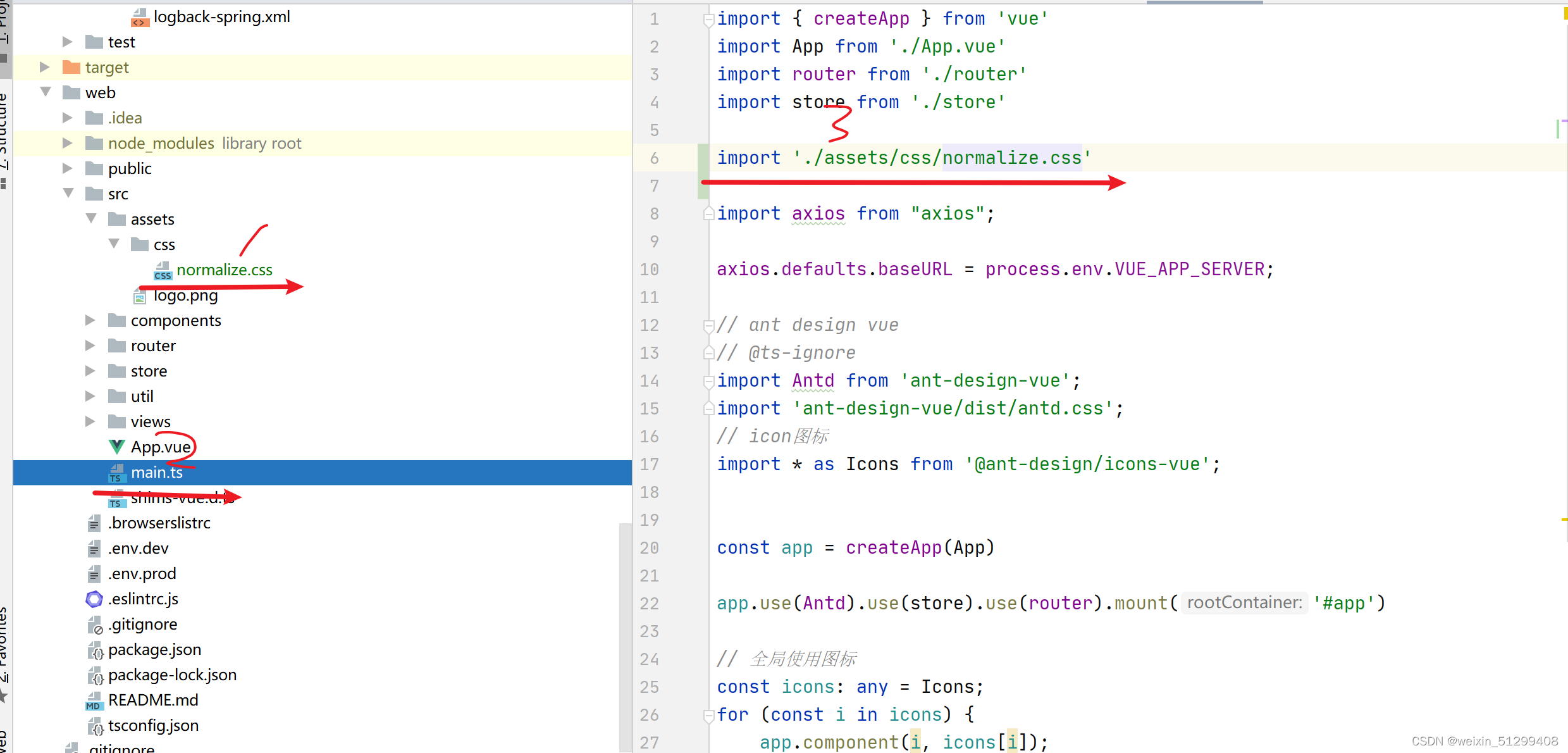Image resolution: width=1568 pixels, height=753 pixels.
Task: Expand the router folder
Action: coord(90,345)
